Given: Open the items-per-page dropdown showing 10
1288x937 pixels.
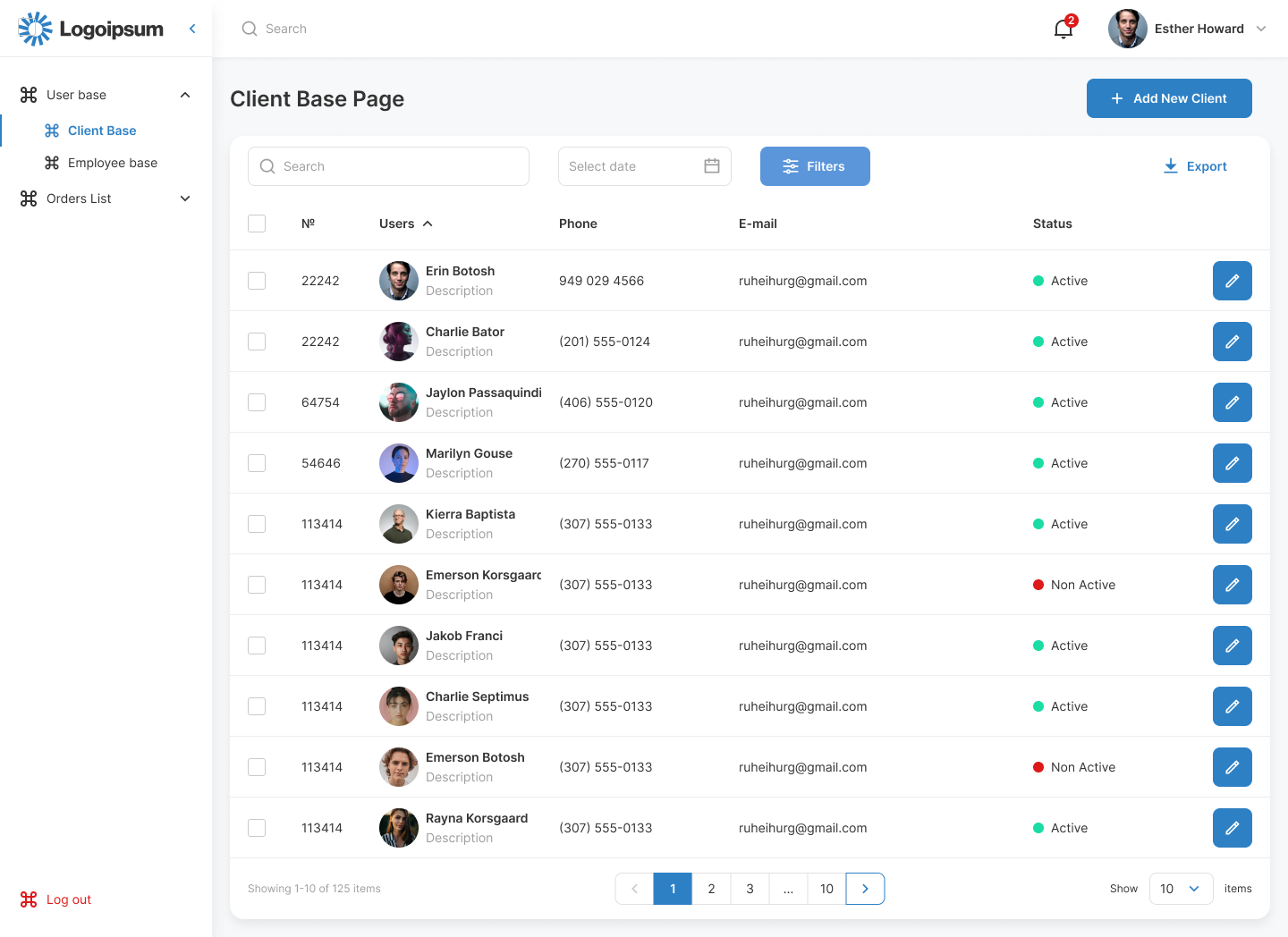Looking at the screenshot, I should coord(1181,889).
